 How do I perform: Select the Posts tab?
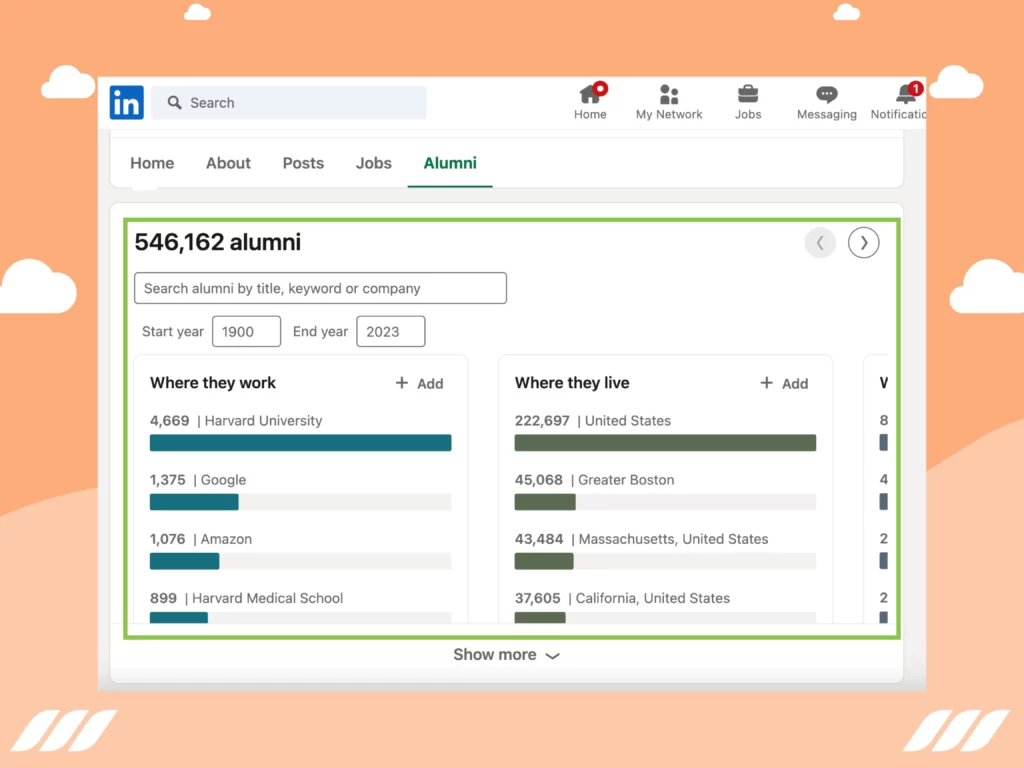pos(303,163)
